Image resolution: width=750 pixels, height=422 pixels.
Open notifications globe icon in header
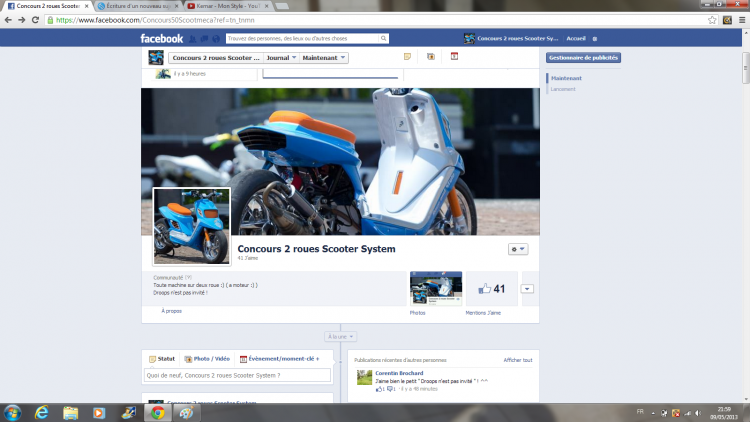coord(216,39)
